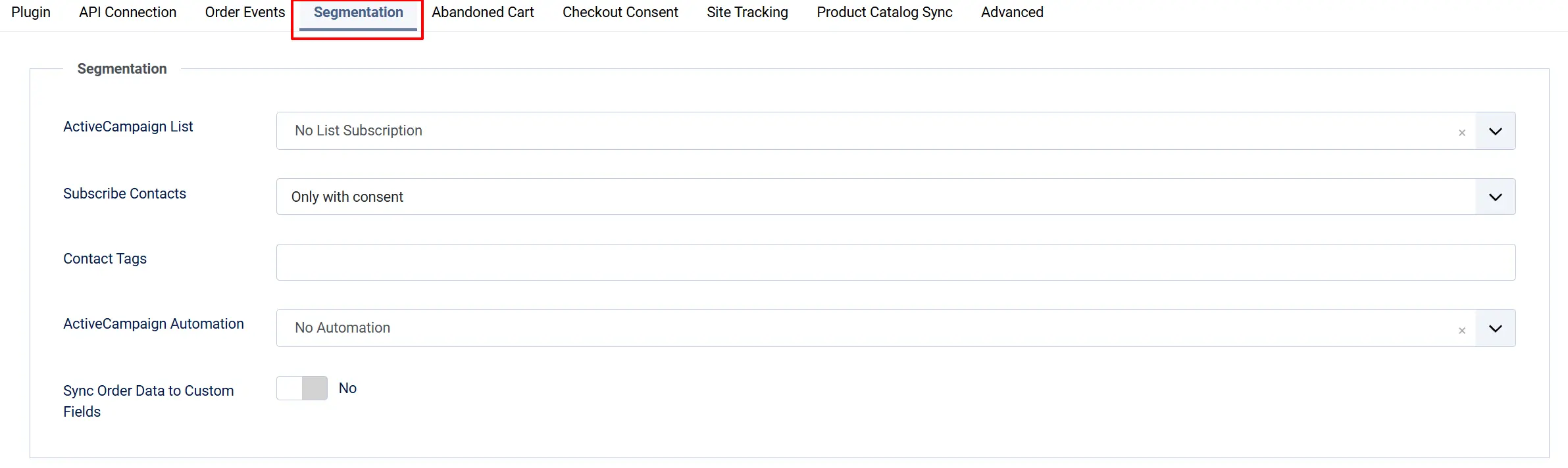
Task: Open the Site Tracking tab
Action: tap(747, 12)
